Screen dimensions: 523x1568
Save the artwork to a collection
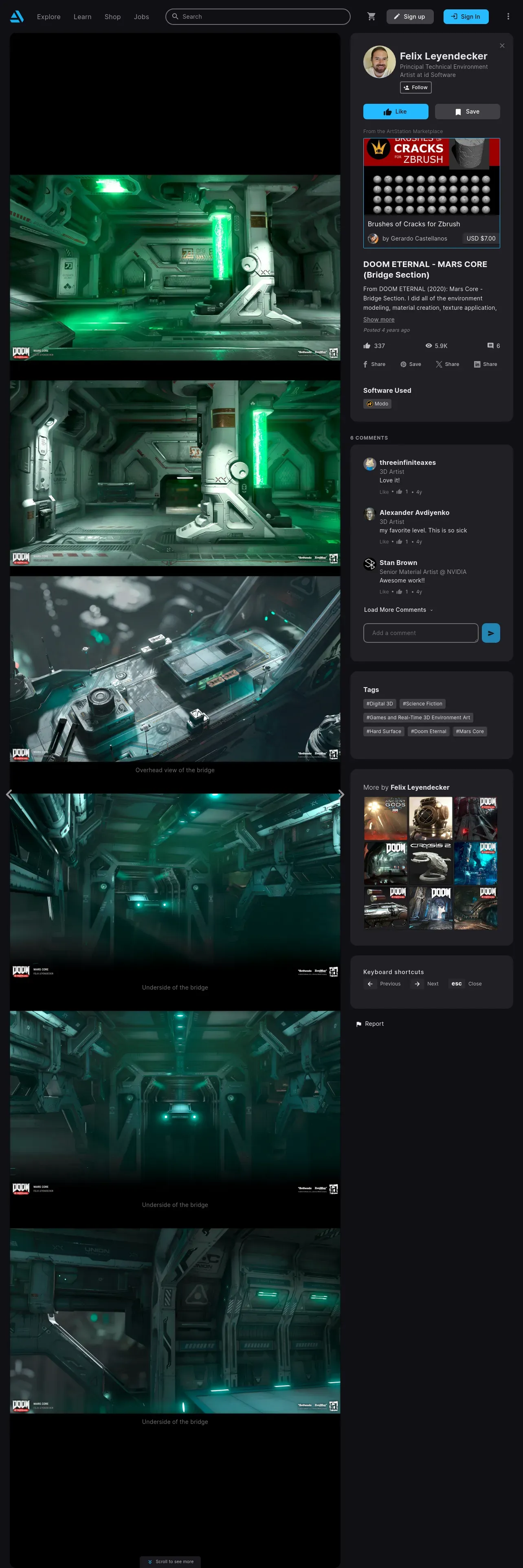(x=468, y=112)
